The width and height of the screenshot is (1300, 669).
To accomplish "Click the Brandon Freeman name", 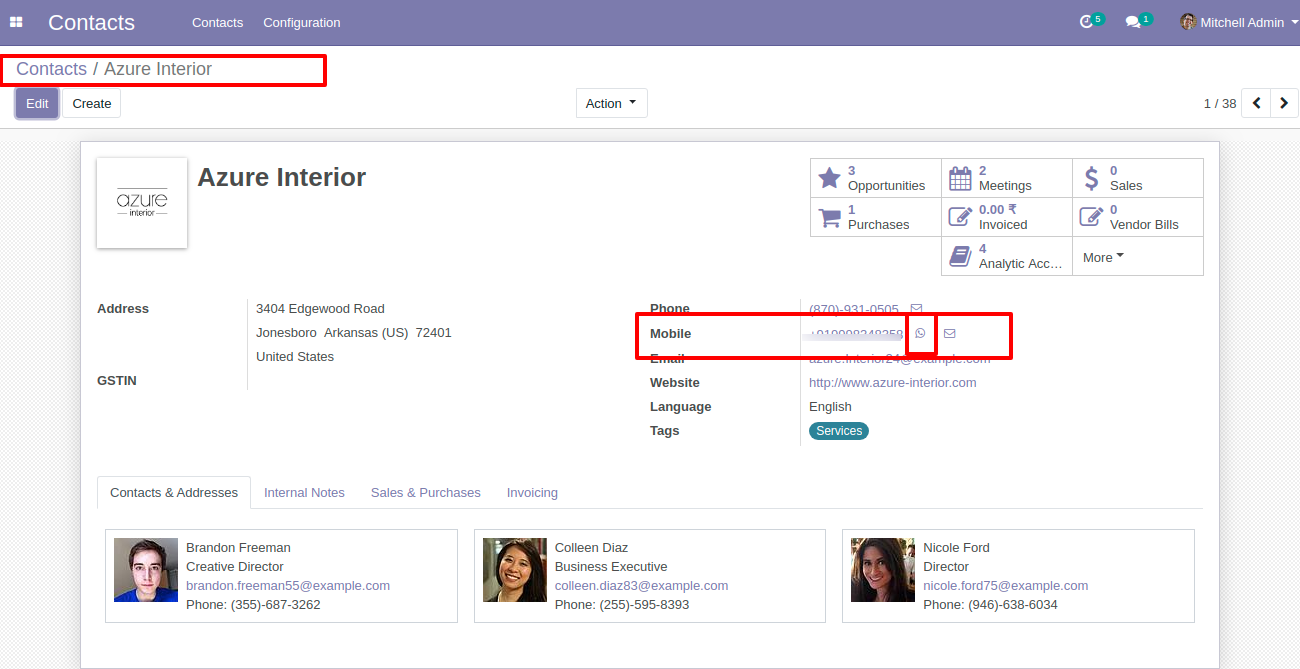I will coord(238,547).
